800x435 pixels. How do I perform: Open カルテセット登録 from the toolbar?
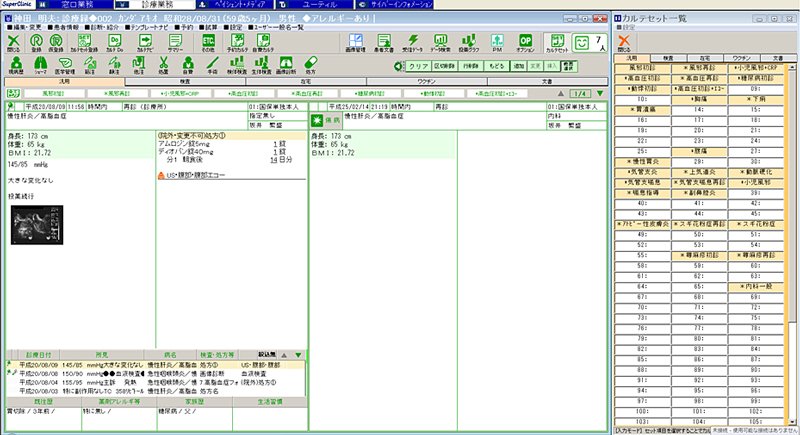click(x=84, y=43)
